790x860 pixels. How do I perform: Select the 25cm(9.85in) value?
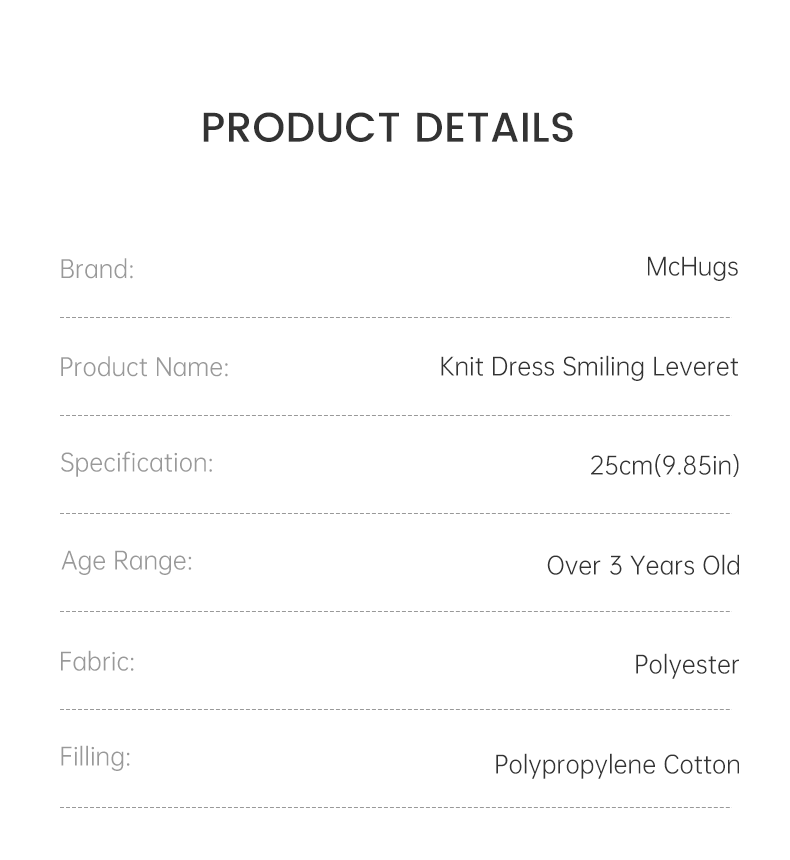point(664,465)
